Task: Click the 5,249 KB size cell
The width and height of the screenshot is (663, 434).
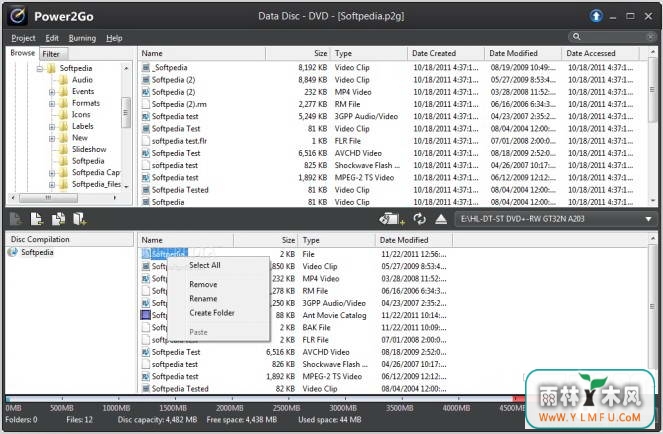Action: tap(312, 116)
